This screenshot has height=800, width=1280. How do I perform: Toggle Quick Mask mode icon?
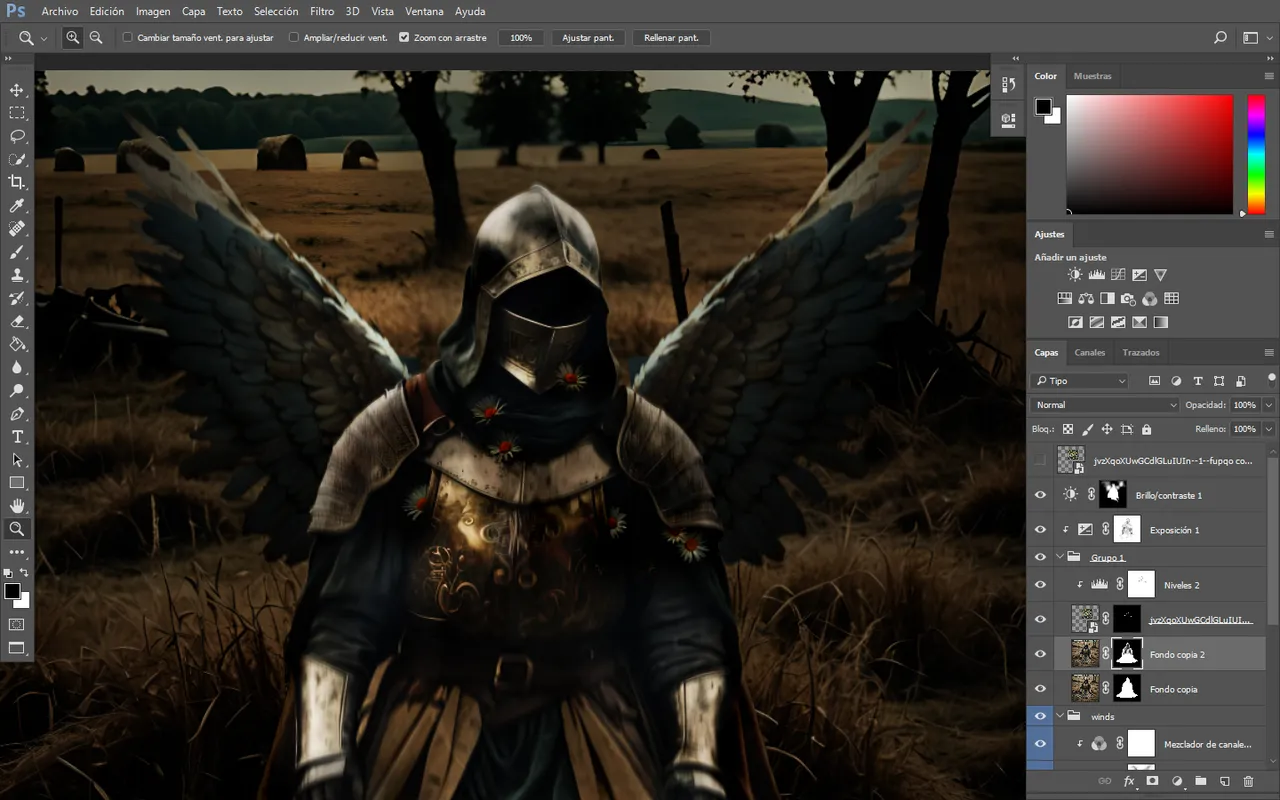click(17, 624)
